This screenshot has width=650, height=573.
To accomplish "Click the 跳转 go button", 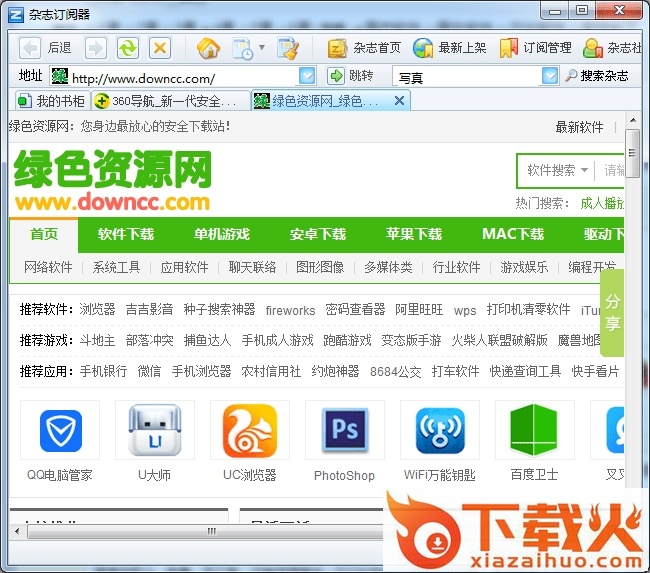I will pyautogui.click(x=350, y=76).
